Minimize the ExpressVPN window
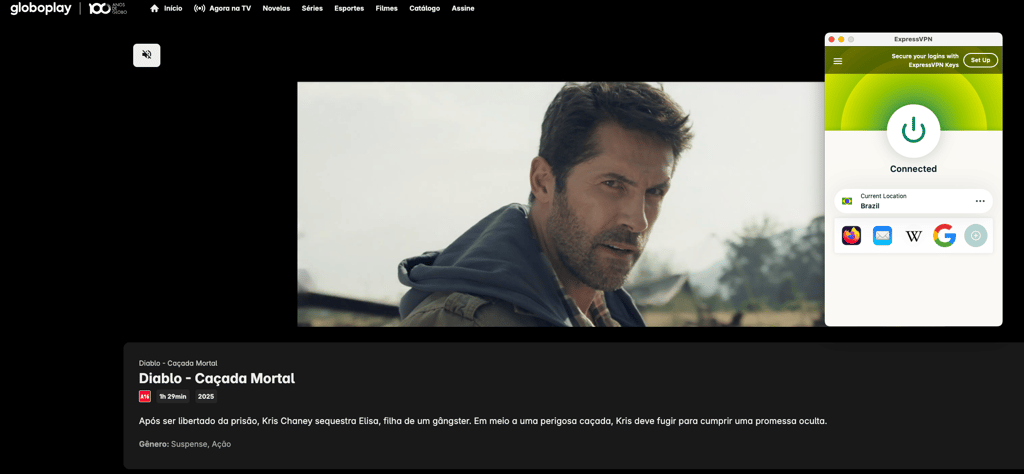Viewport: 1024px width, 474px height. tap(841, 39)
